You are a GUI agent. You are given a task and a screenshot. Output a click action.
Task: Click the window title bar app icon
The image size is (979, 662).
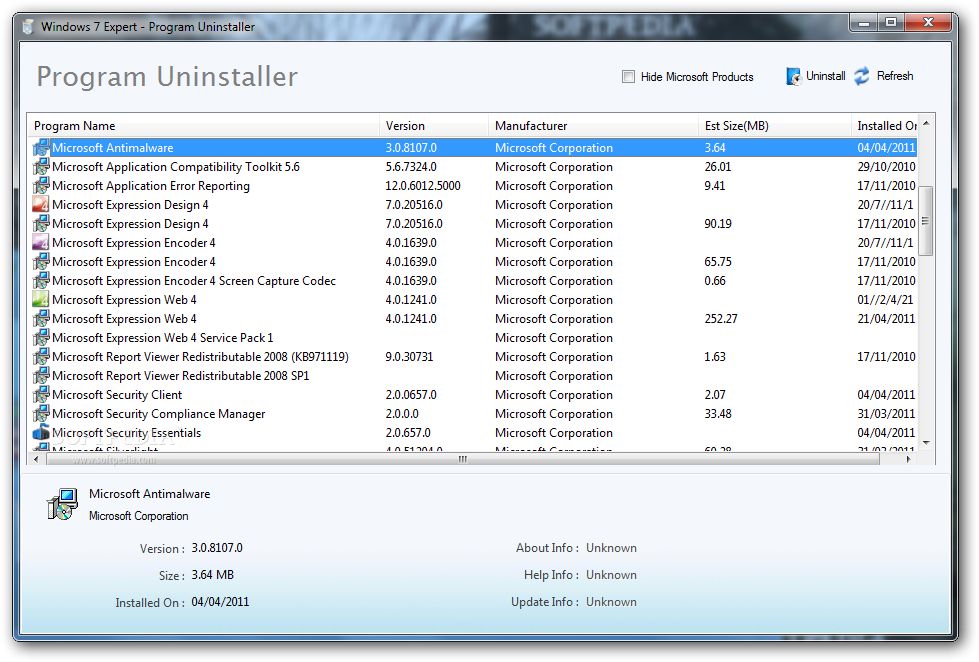pos(27,27)
